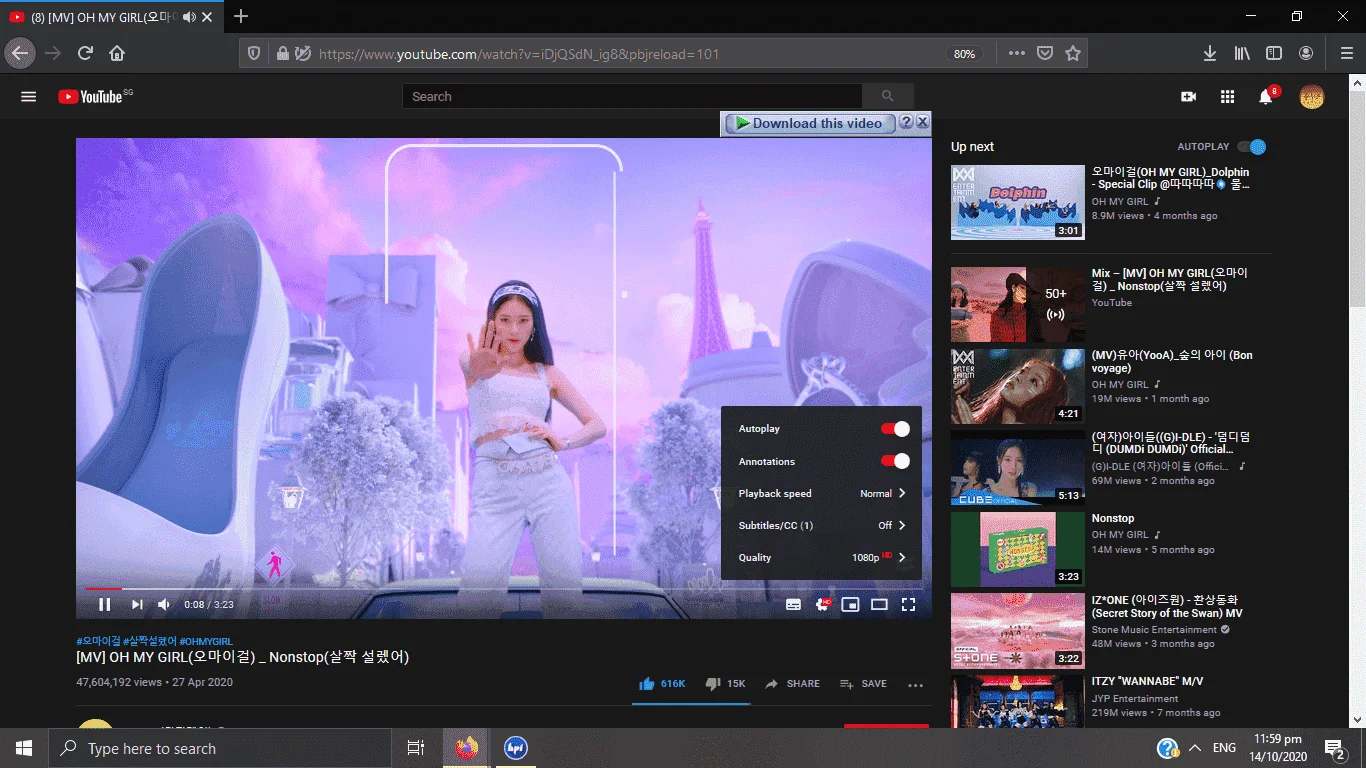Open more actions for the video
The image size is (1366, 768).
915,685
